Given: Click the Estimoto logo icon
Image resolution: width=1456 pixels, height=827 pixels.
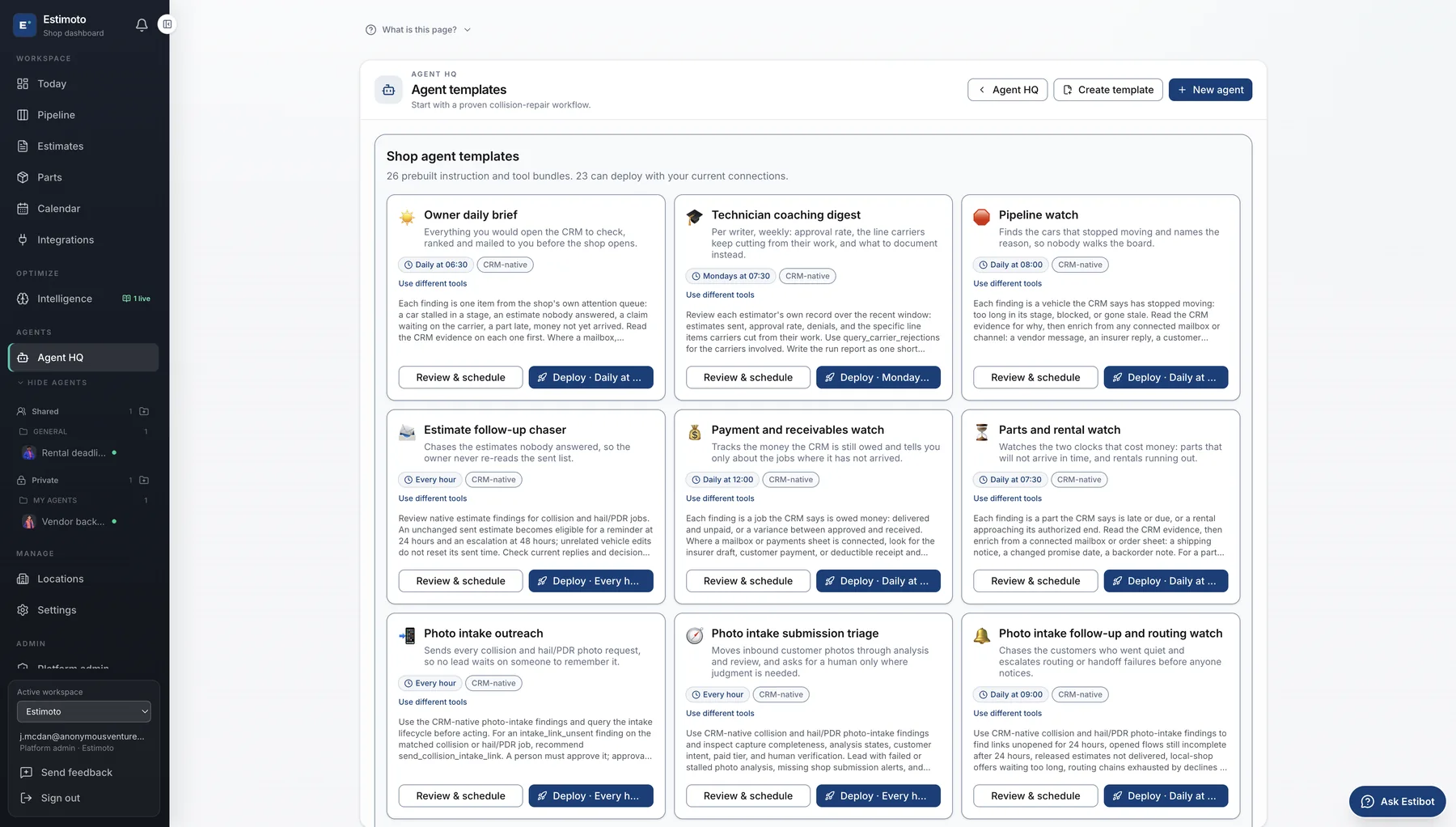Looking at the screenshot, I should click(25, 25).
